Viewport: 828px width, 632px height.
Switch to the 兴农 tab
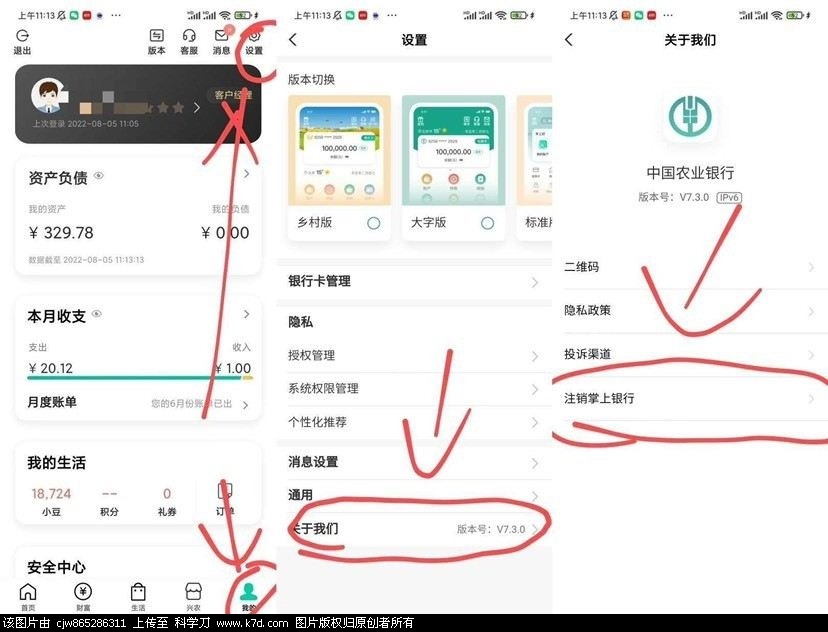(194, 597)
